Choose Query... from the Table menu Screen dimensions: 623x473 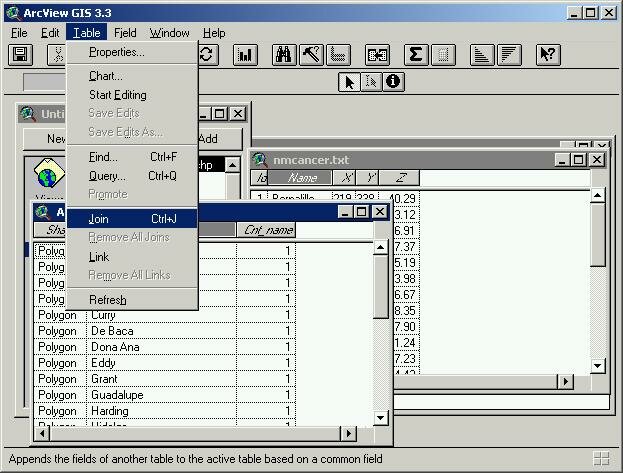(x=132, y=176)
